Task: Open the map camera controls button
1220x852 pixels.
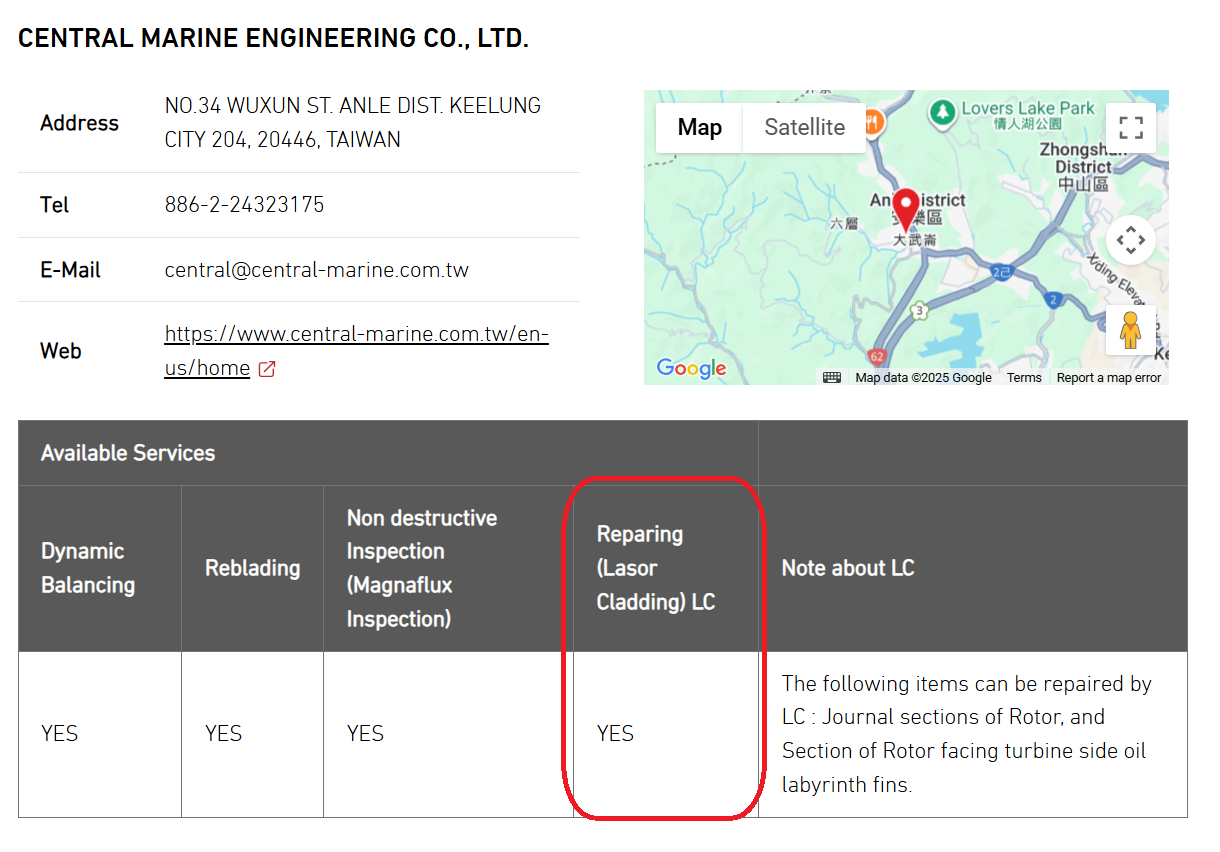Action: point(1130,240)
